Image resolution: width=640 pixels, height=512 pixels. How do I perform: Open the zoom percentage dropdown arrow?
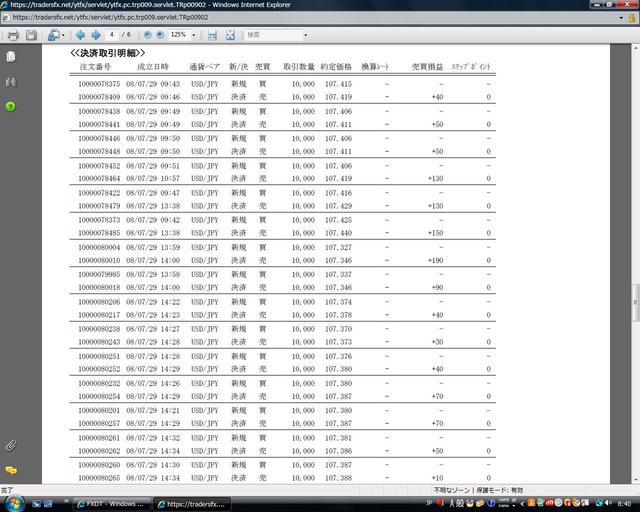(193, 36)
